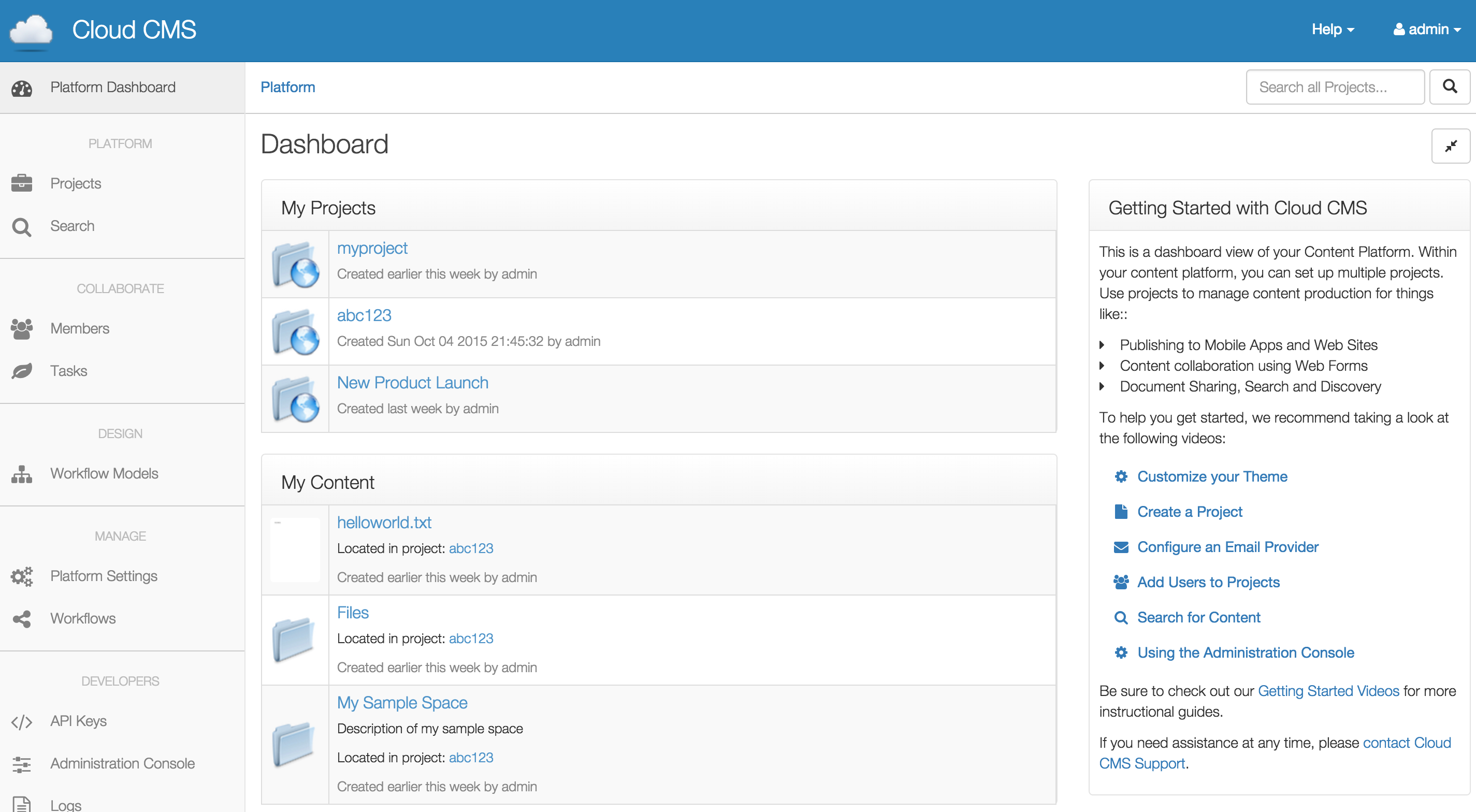Viewport: 1476px width, 812px height.
Task: Open the Files folder link
Action: pyautogui.click(x=352, y=613)
